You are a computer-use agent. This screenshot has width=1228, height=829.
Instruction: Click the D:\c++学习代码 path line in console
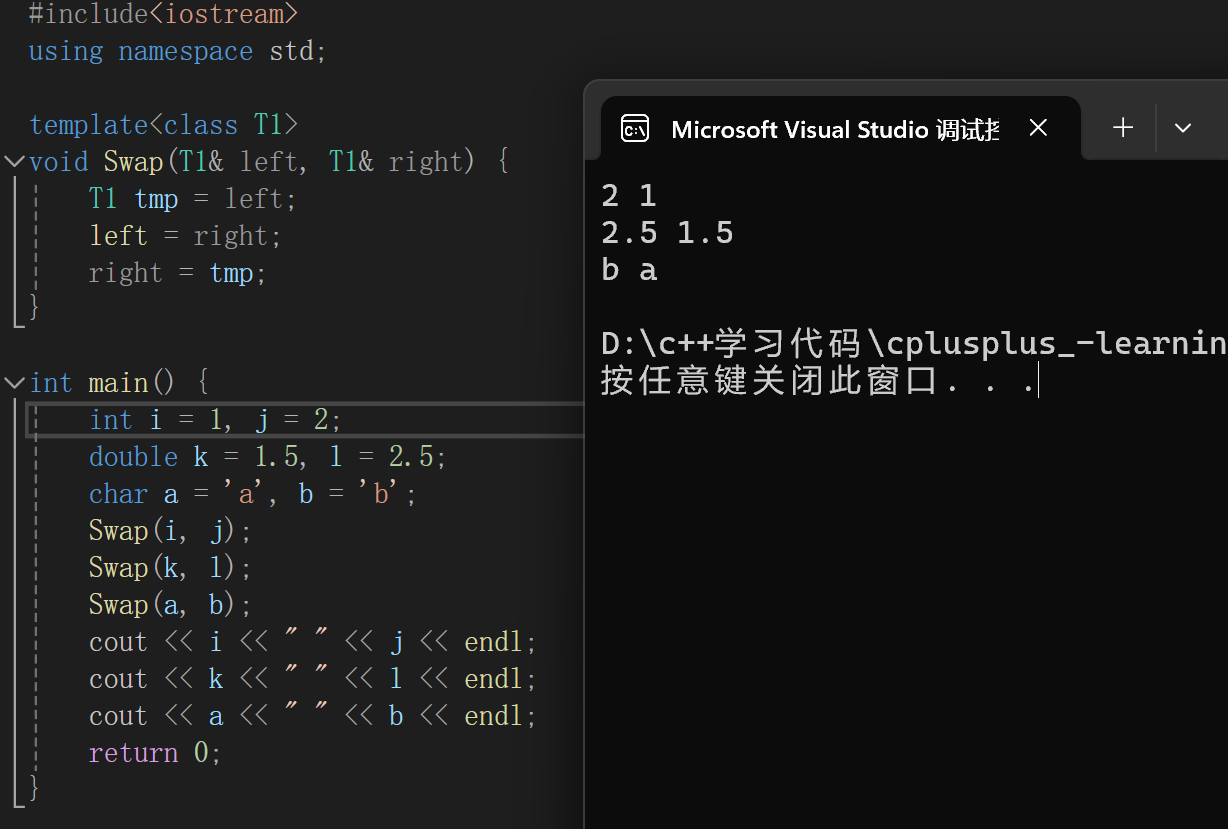(x=914, y=344)
